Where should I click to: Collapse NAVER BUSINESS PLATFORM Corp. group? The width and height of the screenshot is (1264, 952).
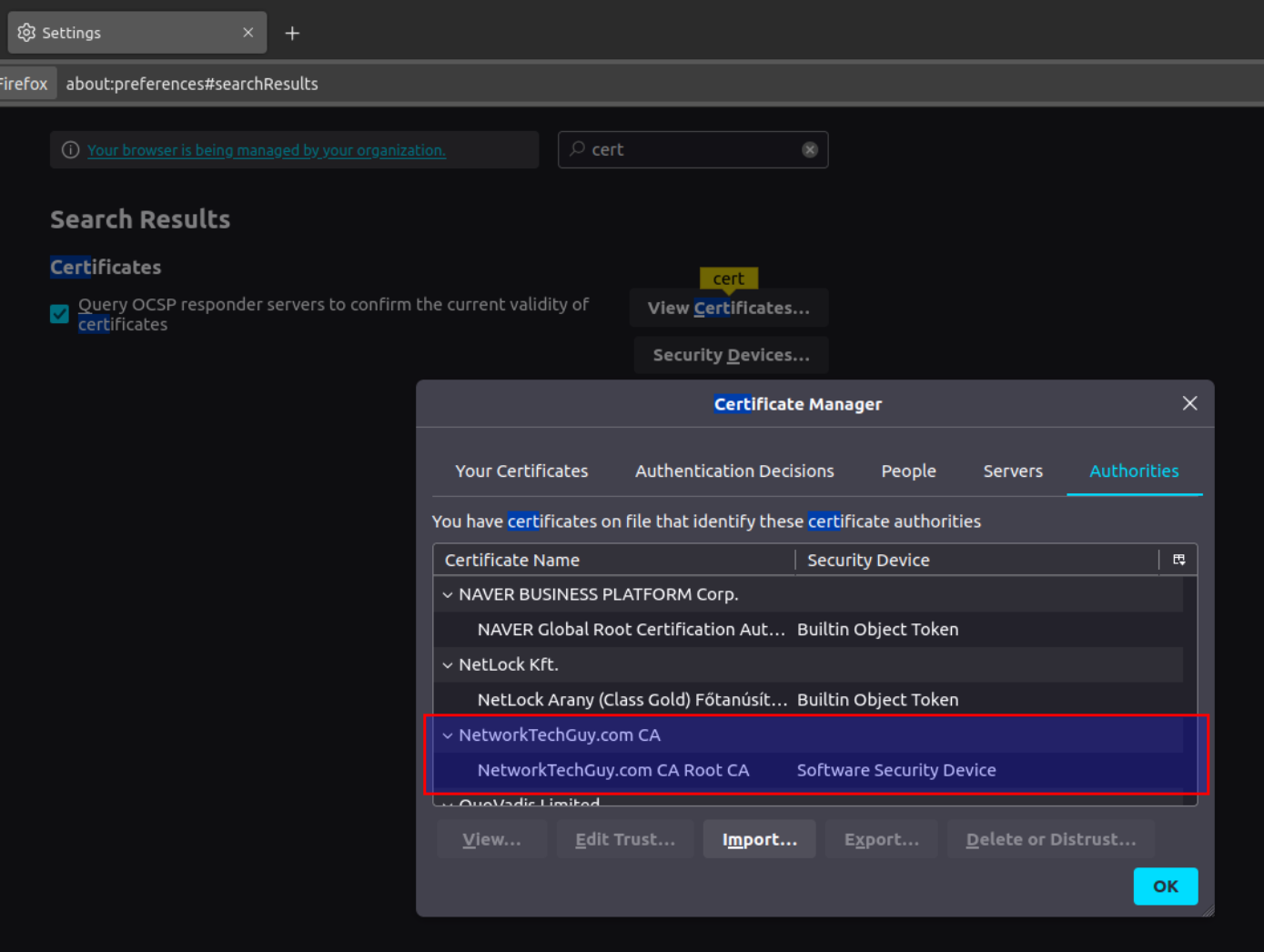click(448, 594)
